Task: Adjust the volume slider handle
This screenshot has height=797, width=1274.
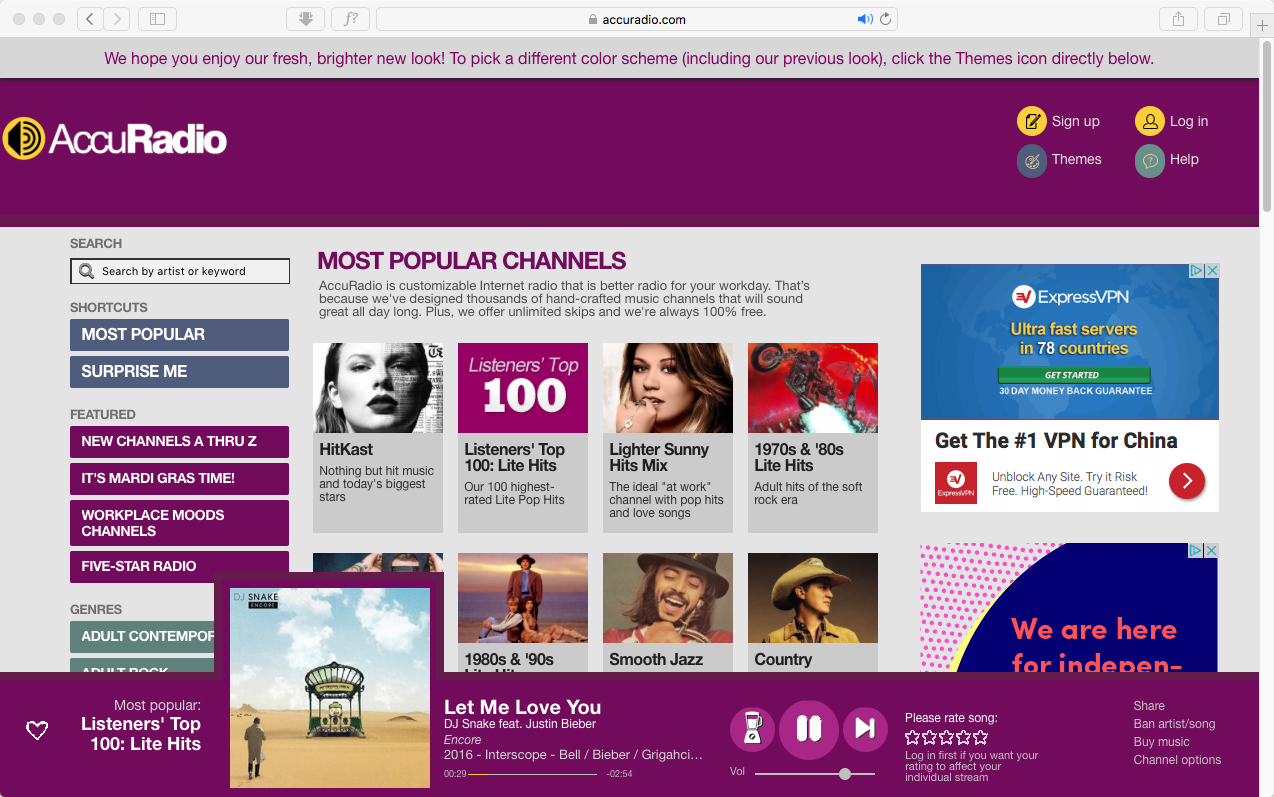Action: point(845,773)
